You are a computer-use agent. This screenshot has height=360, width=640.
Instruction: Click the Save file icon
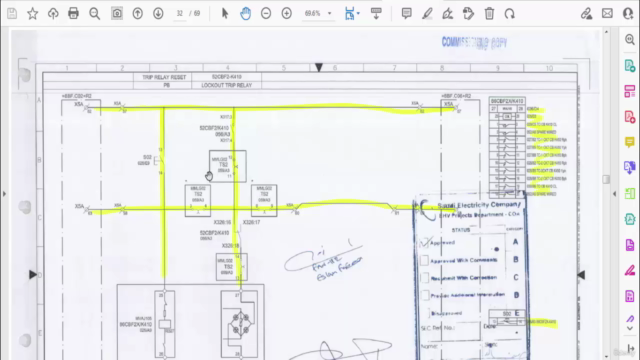[x=12, y=13]
